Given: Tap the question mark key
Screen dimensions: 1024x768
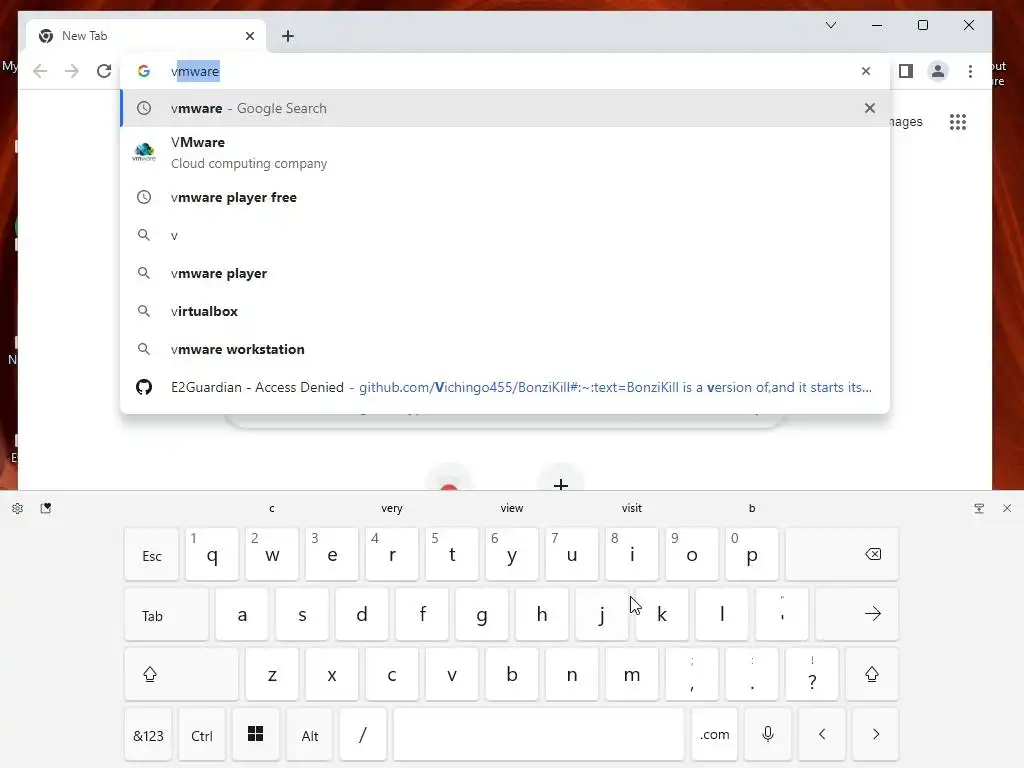Looking at the screenshot, I should (x=812, y=674).
